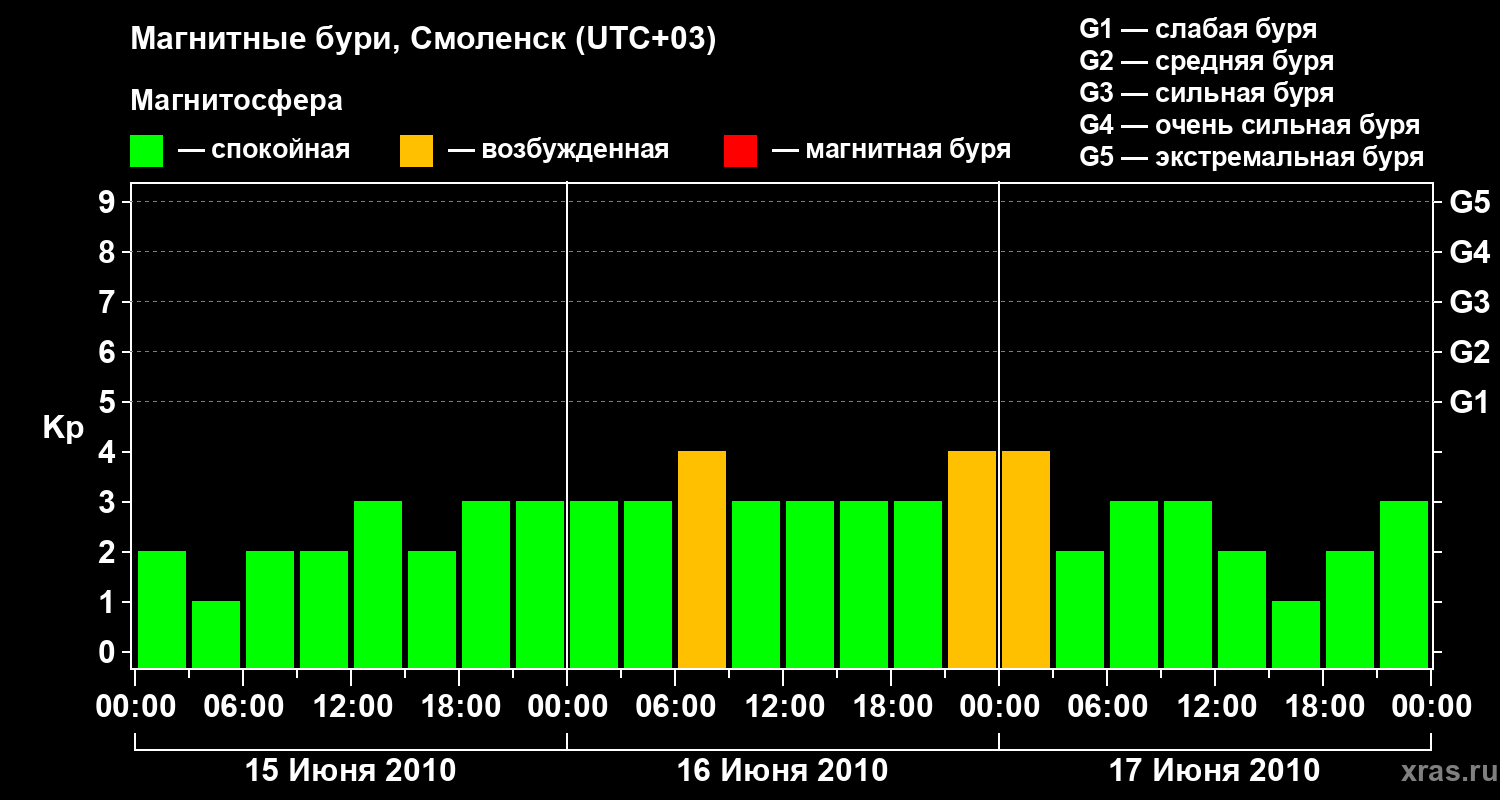Click the '— возбужденная' legend label
Screen dimensions: 1500x800
click(x=558, y=150)
